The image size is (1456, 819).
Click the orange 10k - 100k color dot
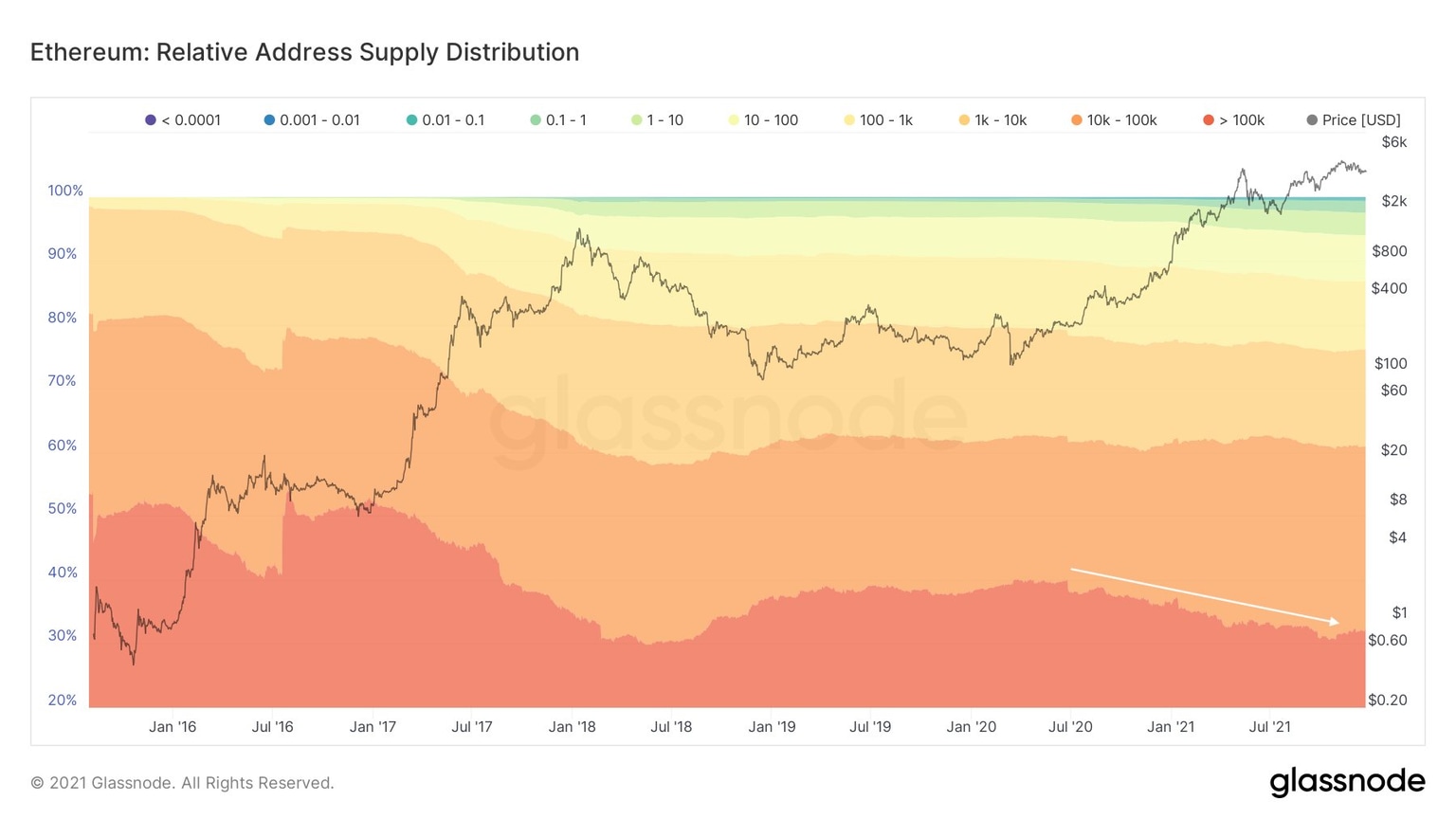coord(1077,120)
